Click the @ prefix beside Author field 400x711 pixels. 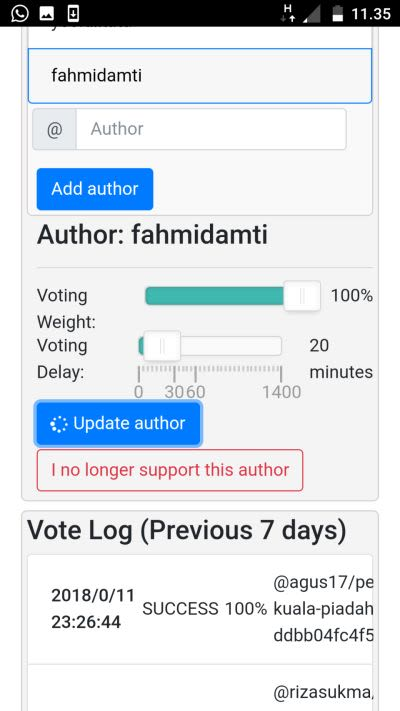pyautogui.click(x=54, y=129)
